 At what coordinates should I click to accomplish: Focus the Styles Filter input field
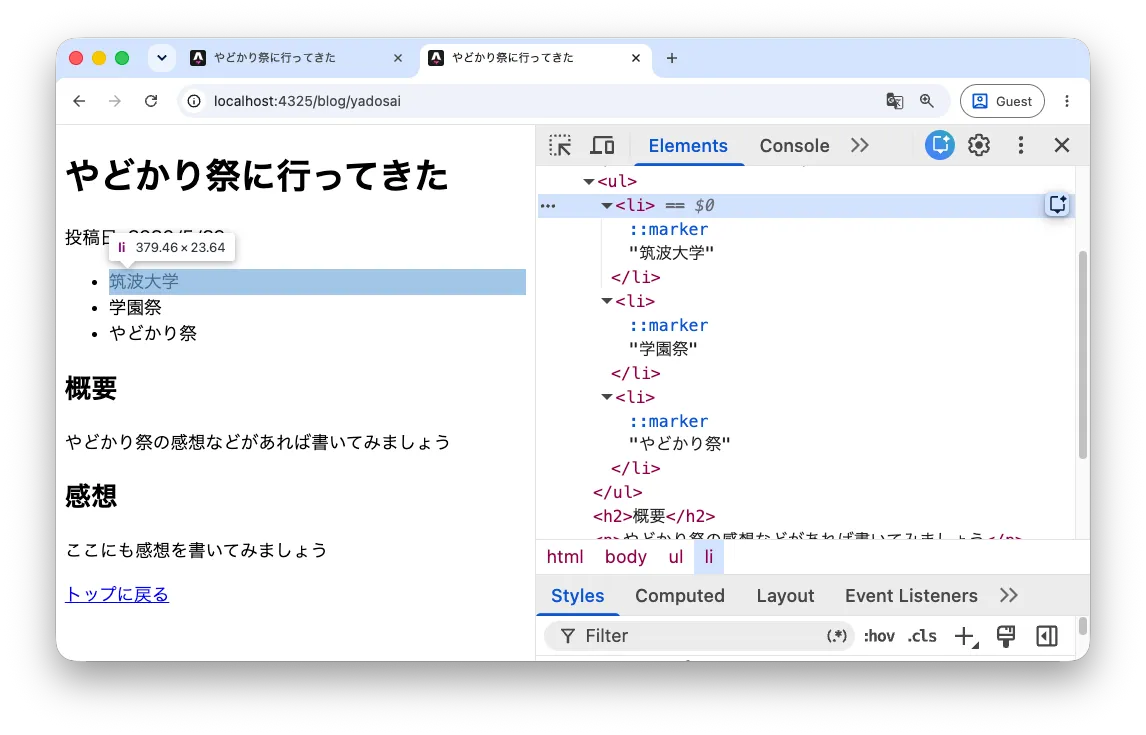point(698,636)
